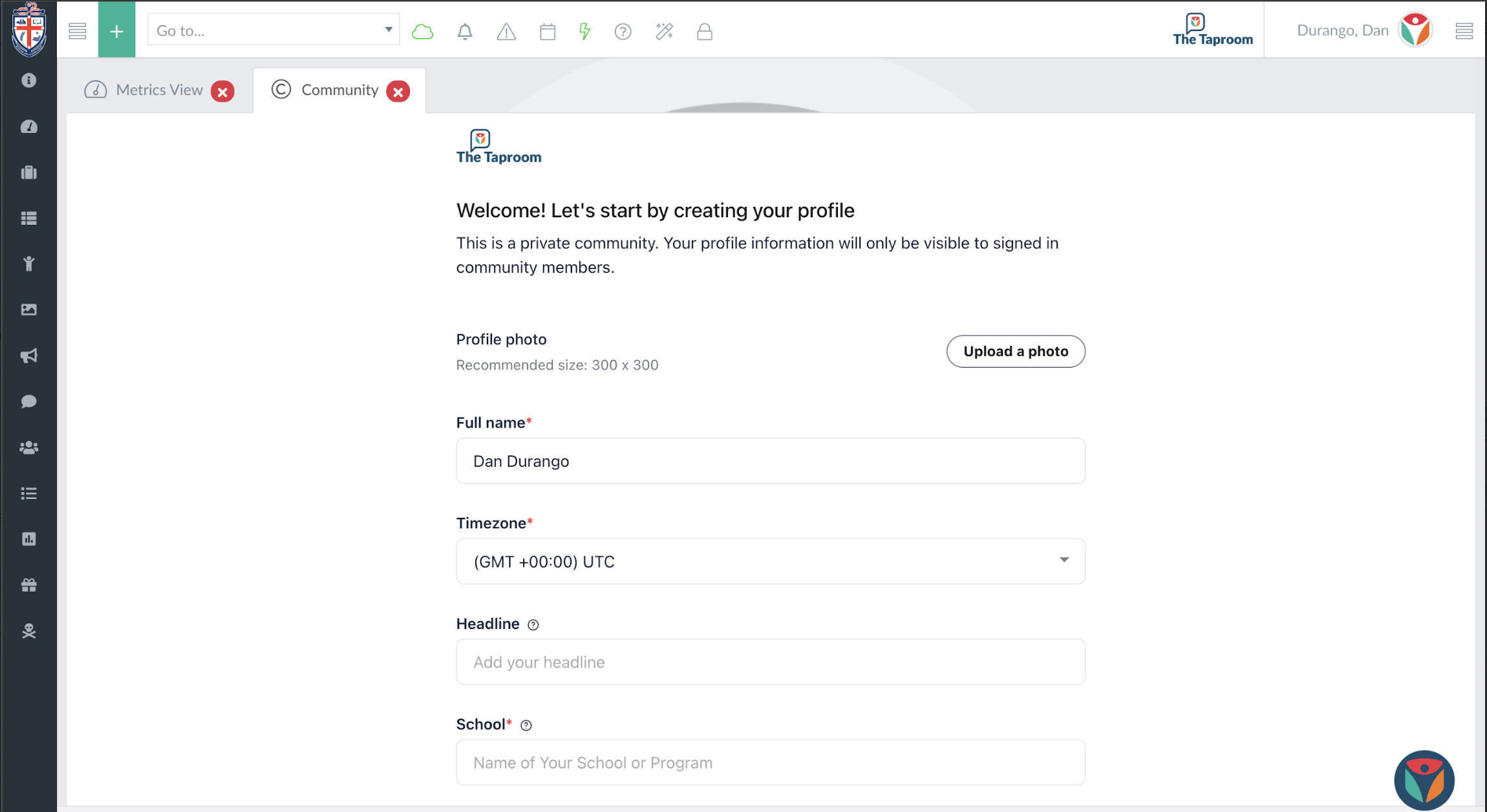Click the warning triangle alert icon
This screenshot has height=812, width=1487.
click(506, 31)
